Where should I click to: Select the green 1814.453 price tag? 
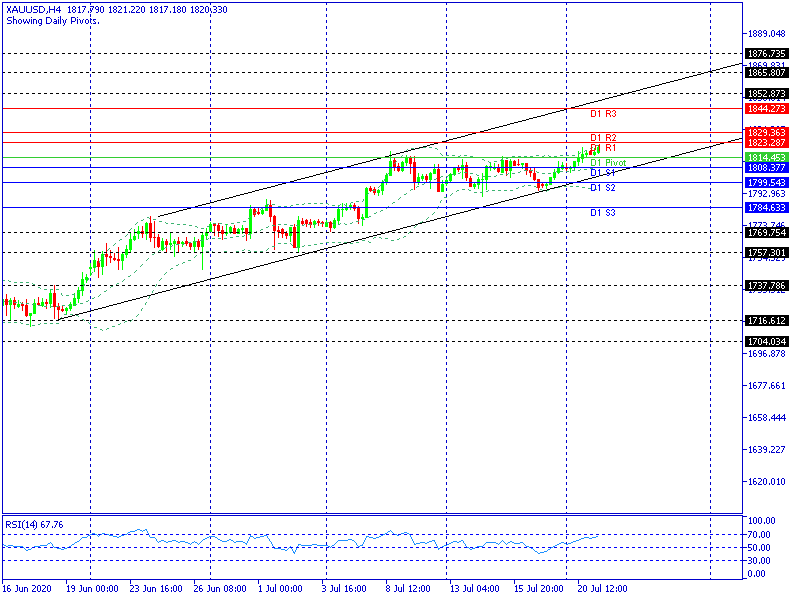[767, 158]
